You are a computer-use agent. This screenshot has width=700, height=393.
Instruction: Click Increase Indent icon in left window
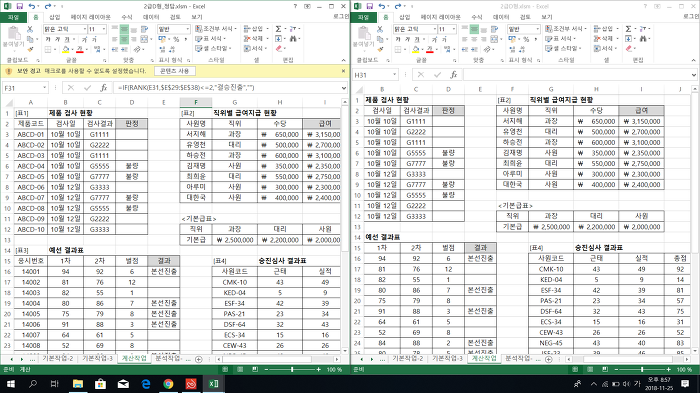[125, 49]
